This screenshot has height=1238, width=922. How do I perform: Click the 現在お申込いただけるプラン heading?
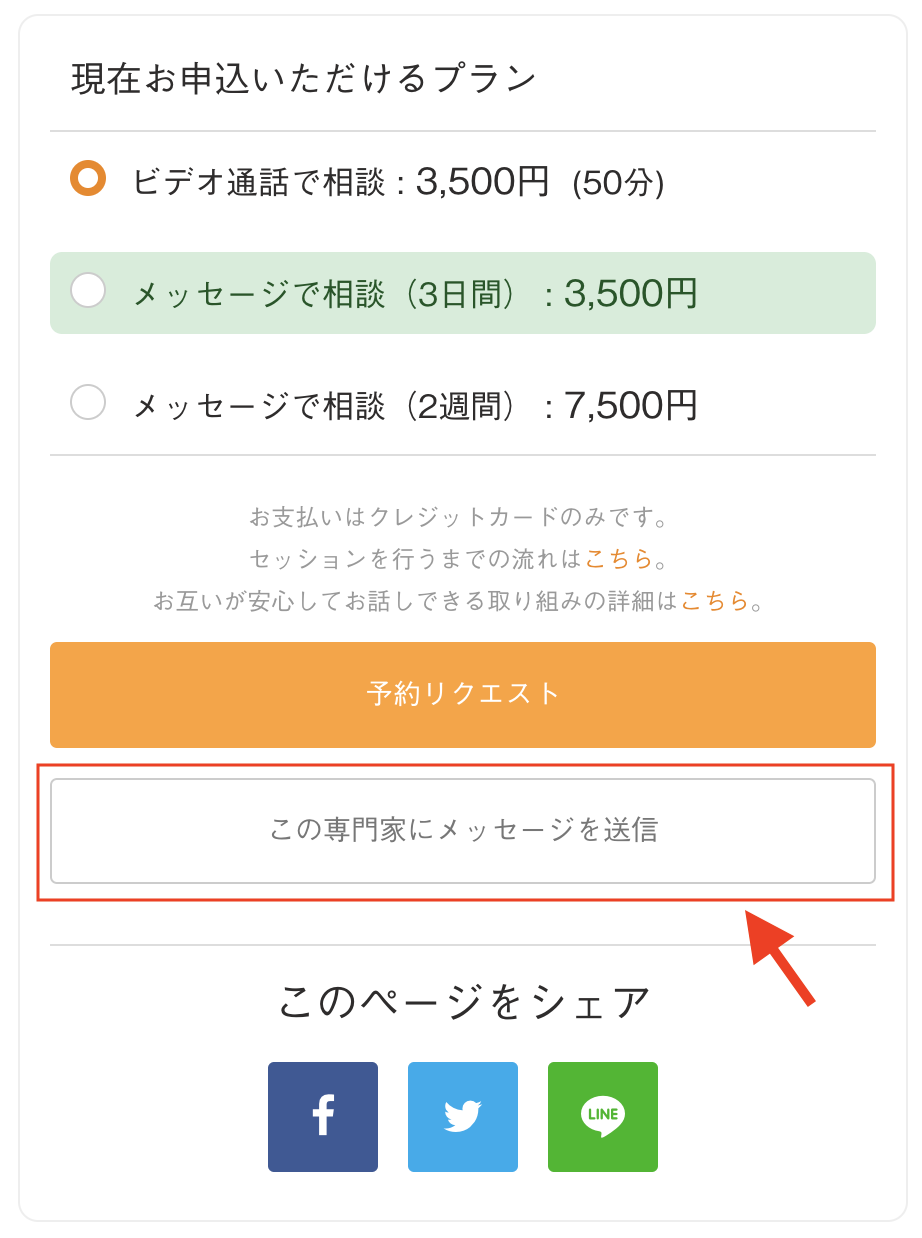coord(304,79)
